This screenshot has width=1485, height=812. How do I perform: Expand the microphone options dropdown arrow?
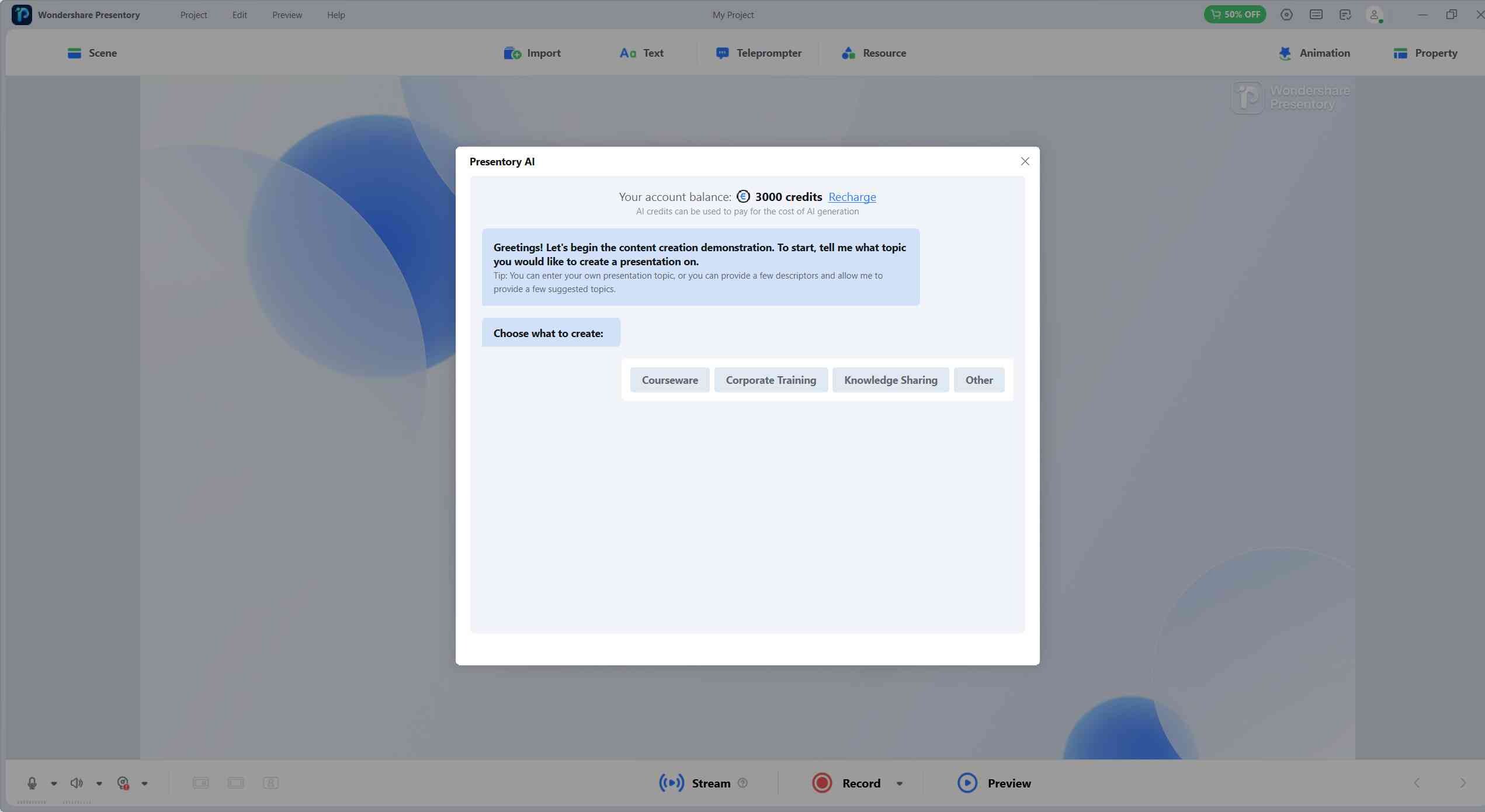coord(54,784)
